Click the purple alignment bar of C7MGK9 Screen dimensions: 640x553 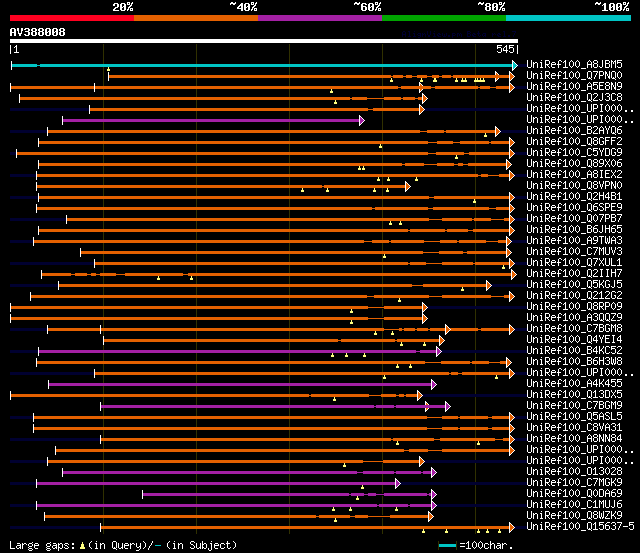coord(218,484)
